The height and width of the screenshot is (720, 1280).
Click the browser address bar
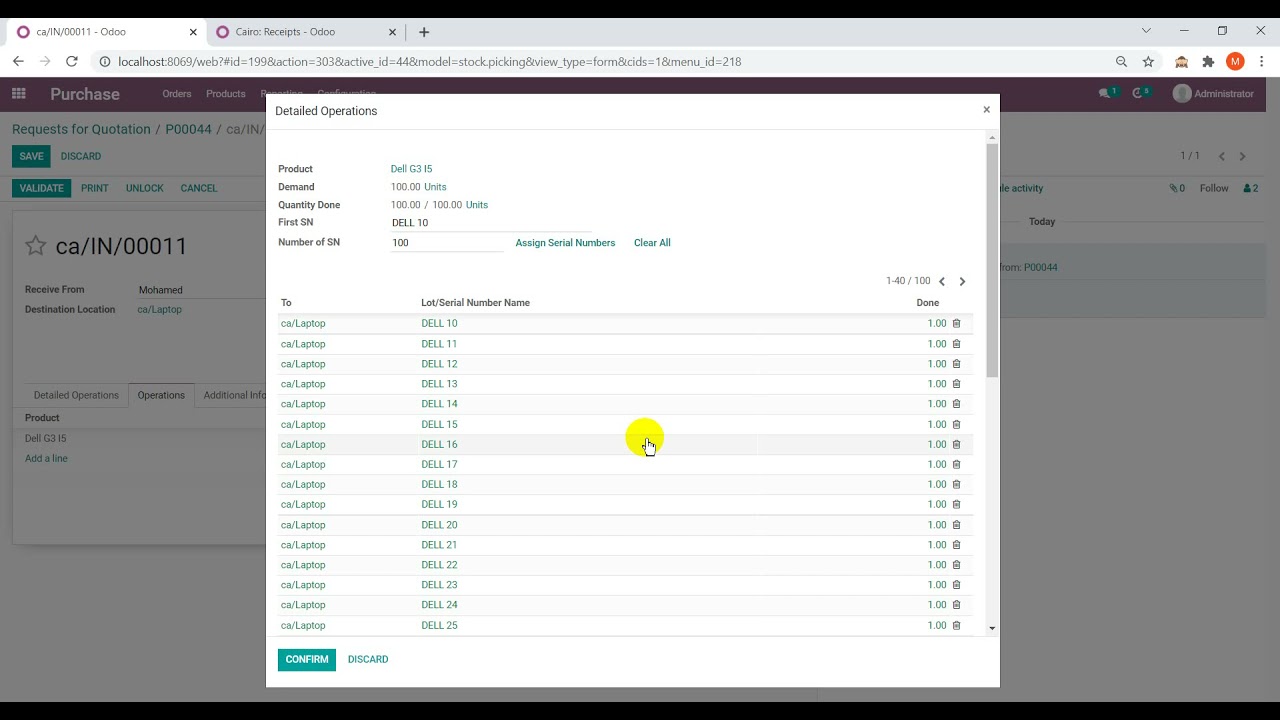tap(600, 62)
